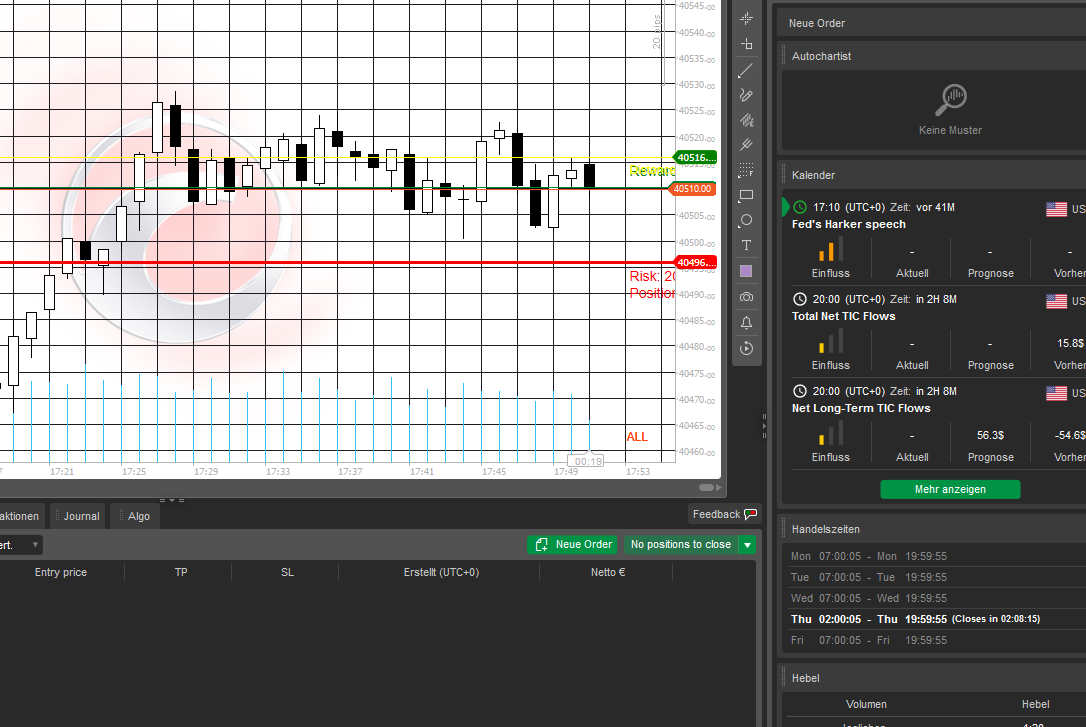1086x727 pixels.
Task: Open the Total Net TIC Flows calendar event
Action: (934, 332)
